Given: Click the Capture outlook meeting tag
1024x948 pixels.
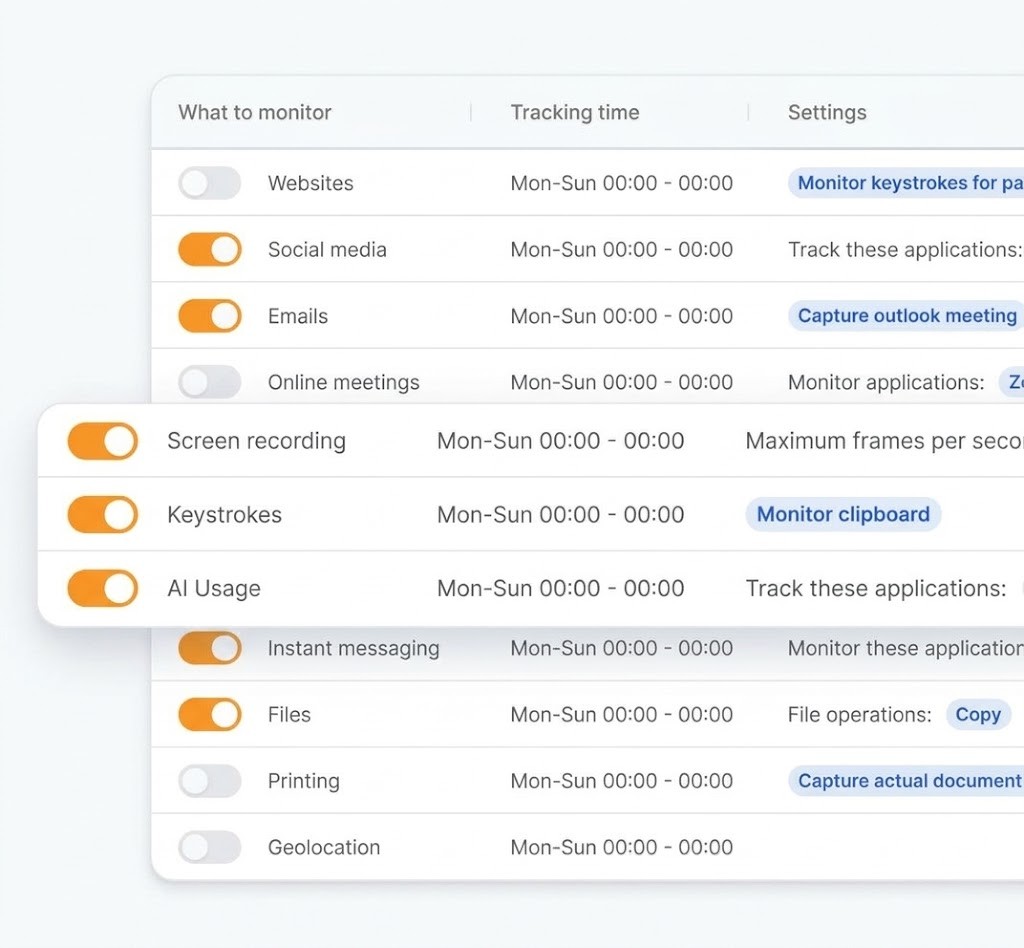Looking at the screenshot, I should [906, 316].
